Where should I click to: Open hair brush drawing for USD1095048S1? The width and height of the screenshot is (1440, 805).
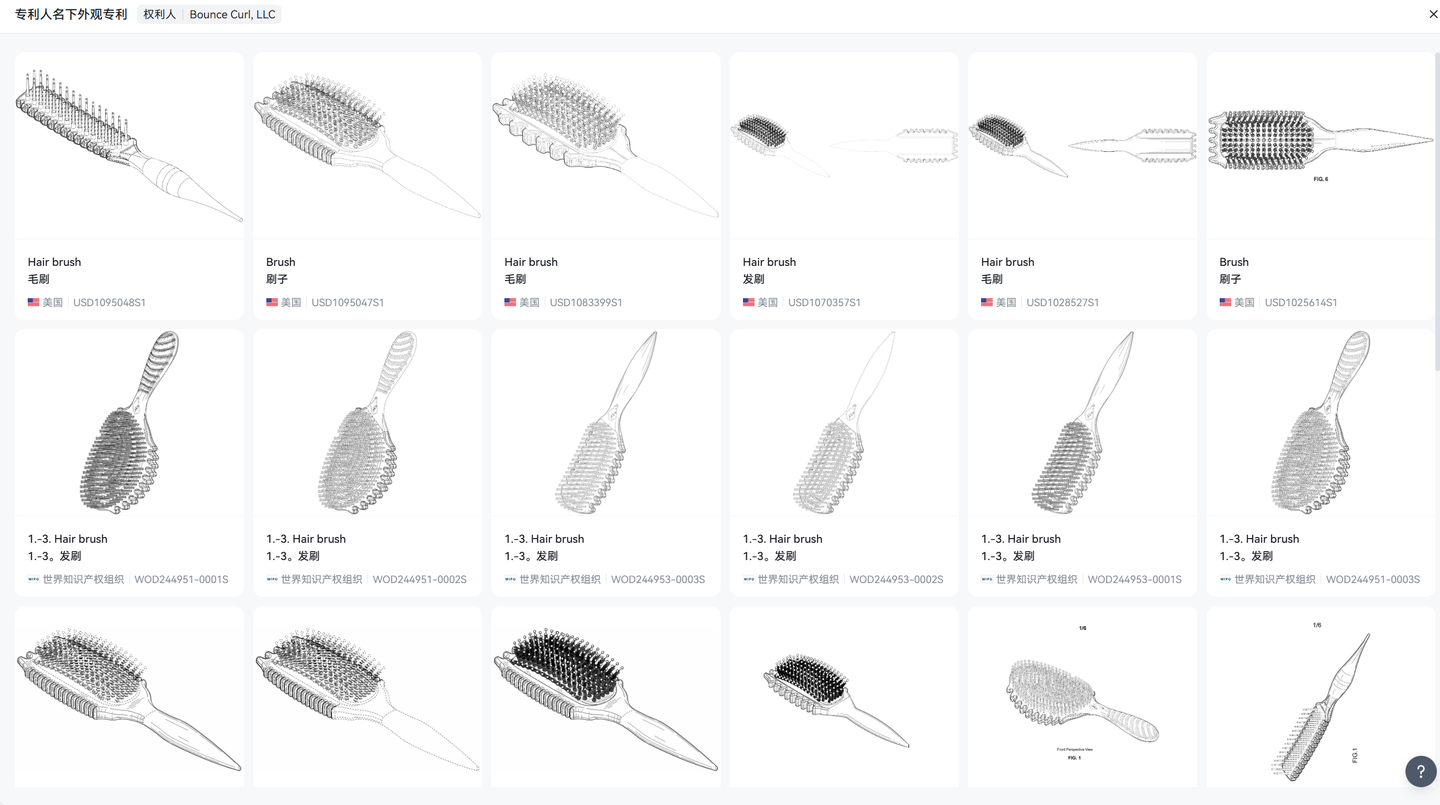tap(129, 146)
